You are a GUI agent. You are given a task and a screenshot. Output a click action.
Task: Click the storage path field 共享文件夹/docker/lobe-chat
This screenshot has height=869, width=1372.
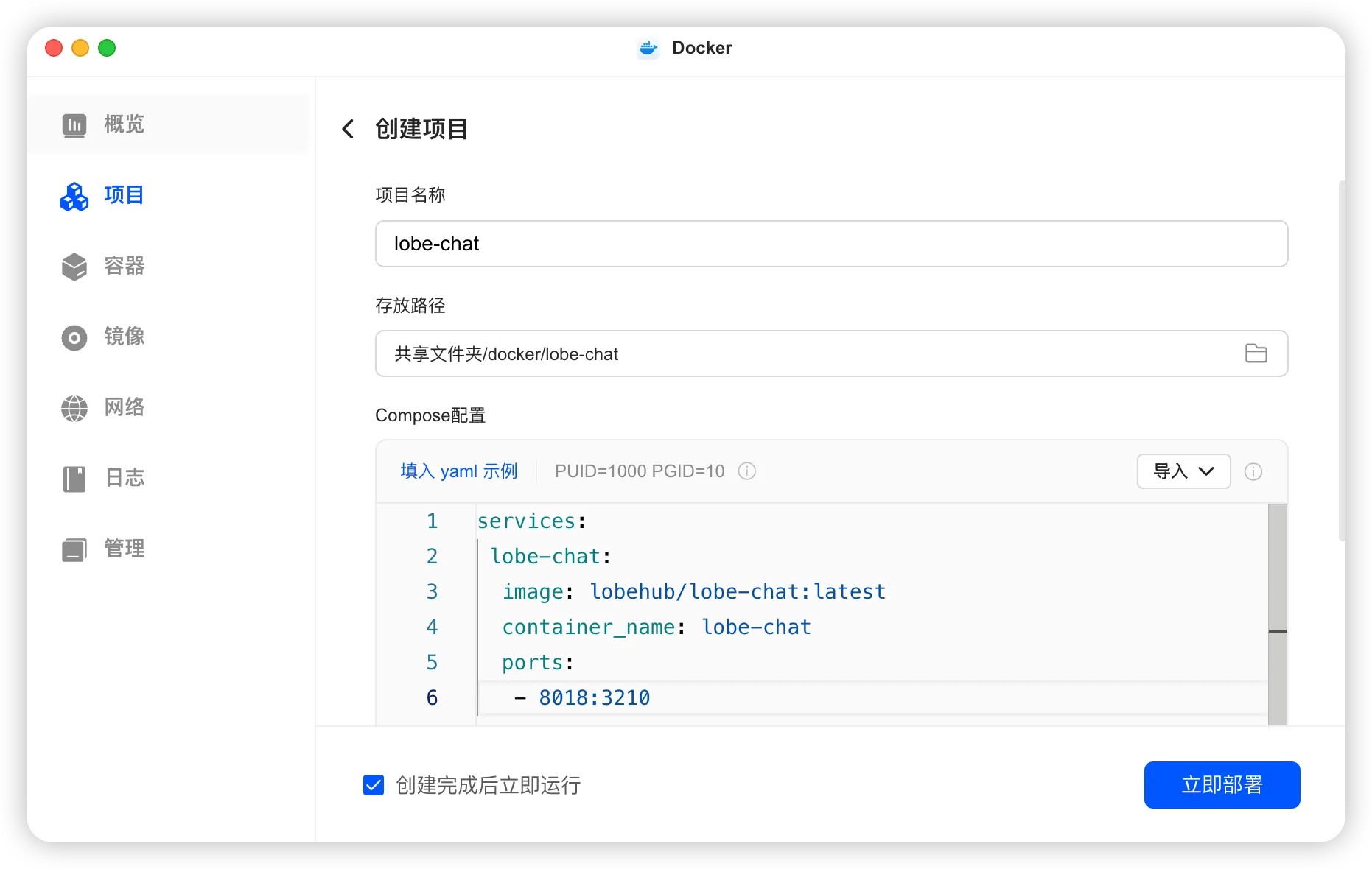831,353
